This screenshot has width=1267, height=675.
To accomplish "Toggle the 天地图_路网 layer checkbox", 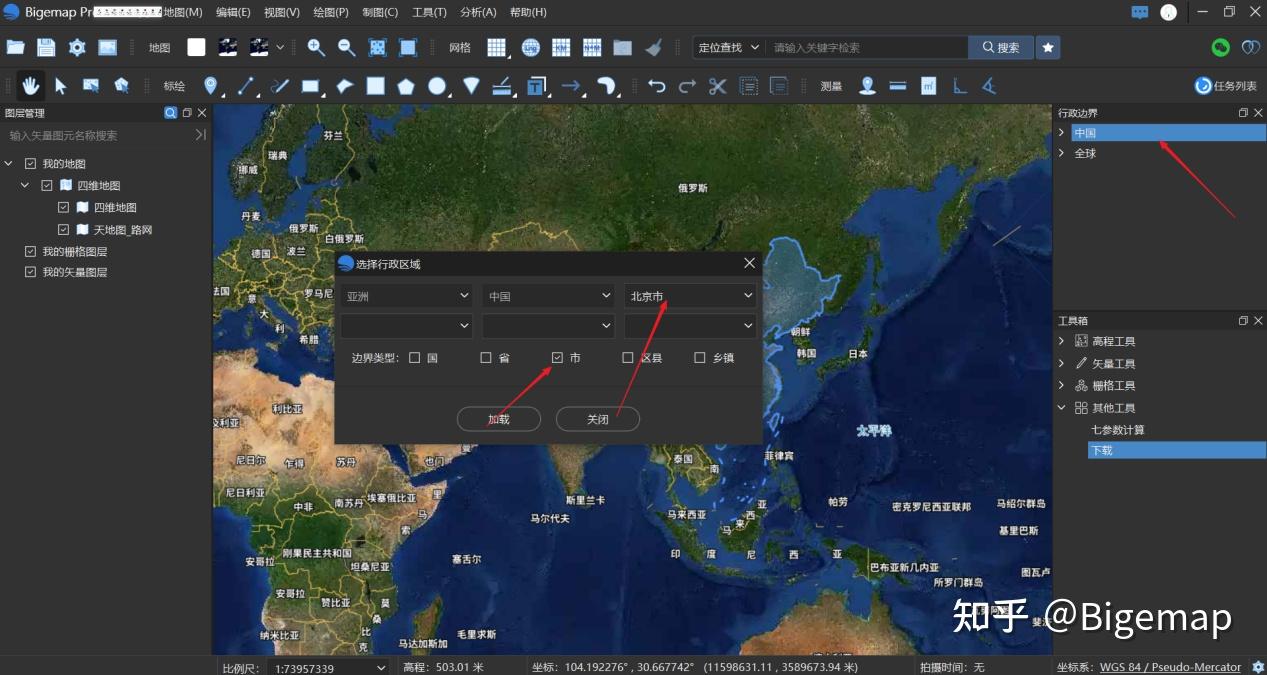I will 64,230.
